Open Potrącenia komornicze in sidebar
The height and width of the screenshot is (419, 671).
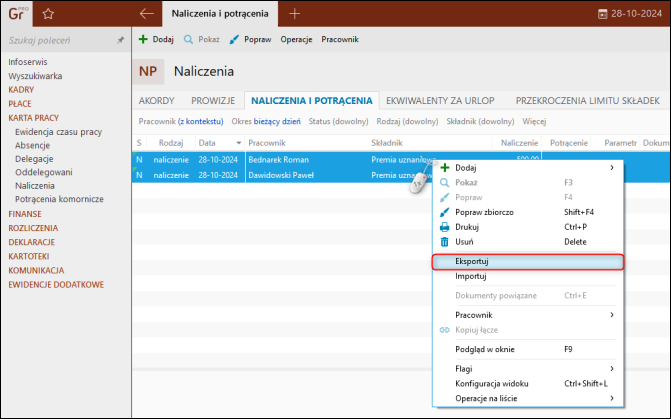click(x=59, y=199)
